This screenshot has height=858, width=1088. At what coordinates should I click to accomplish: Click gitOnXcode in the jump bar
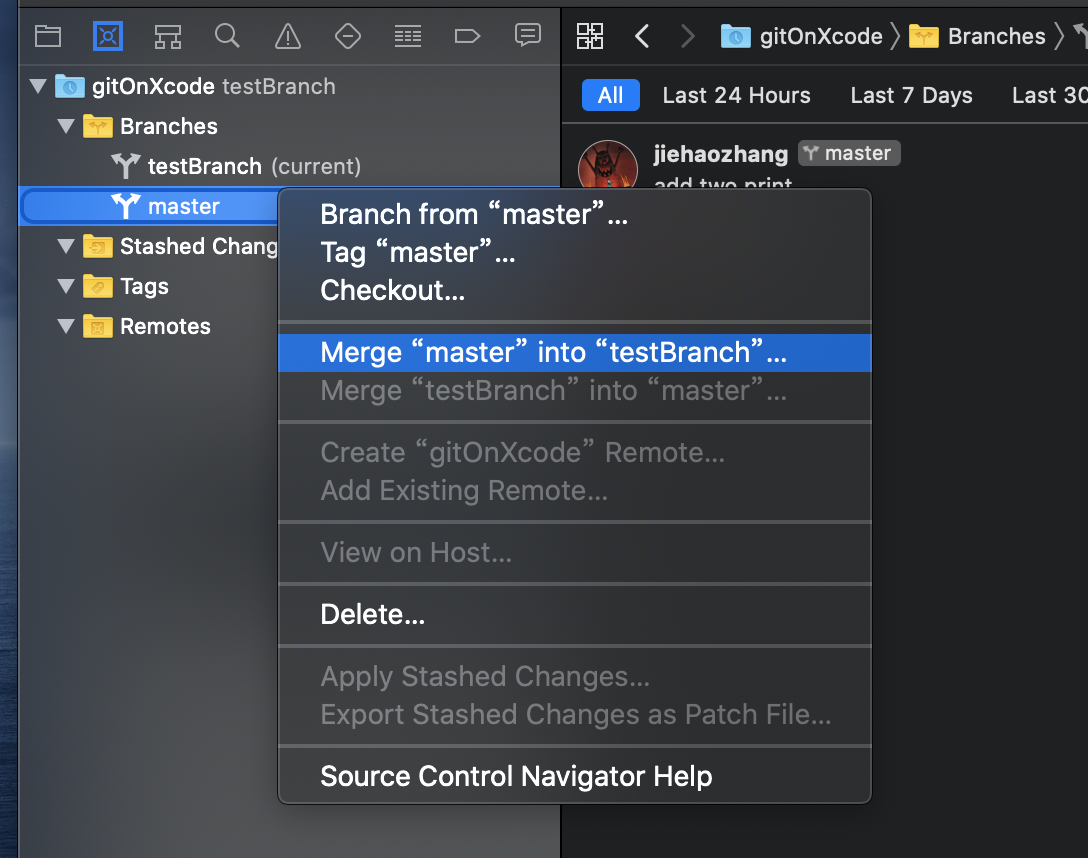[x=801, y=36]
